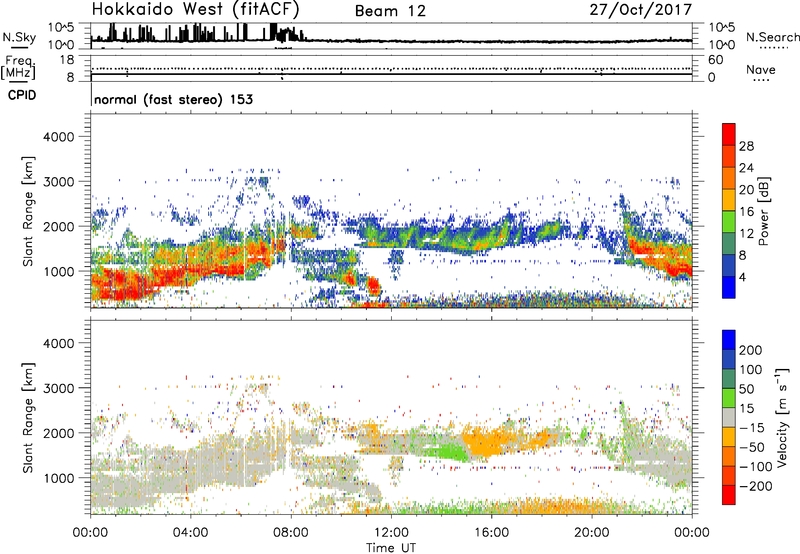Click the red -200 Velocity colorbar segment
This screenshot has width=800, height=554.
[729, 495]
